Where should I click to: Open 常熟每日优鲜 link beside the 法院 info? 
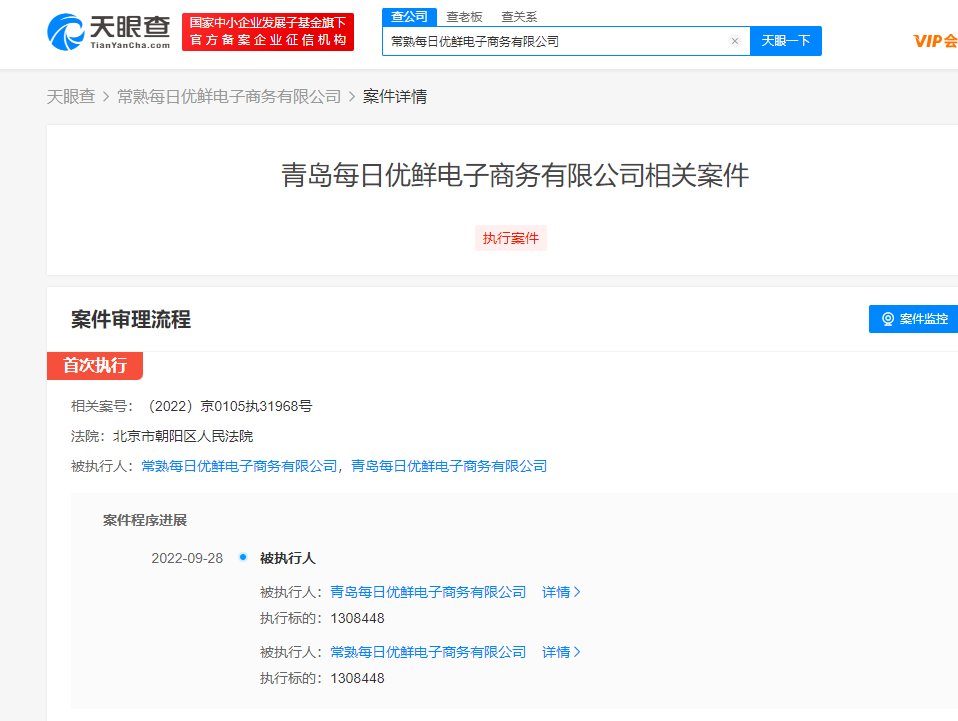pyautogui.click(x=239, y=466)
